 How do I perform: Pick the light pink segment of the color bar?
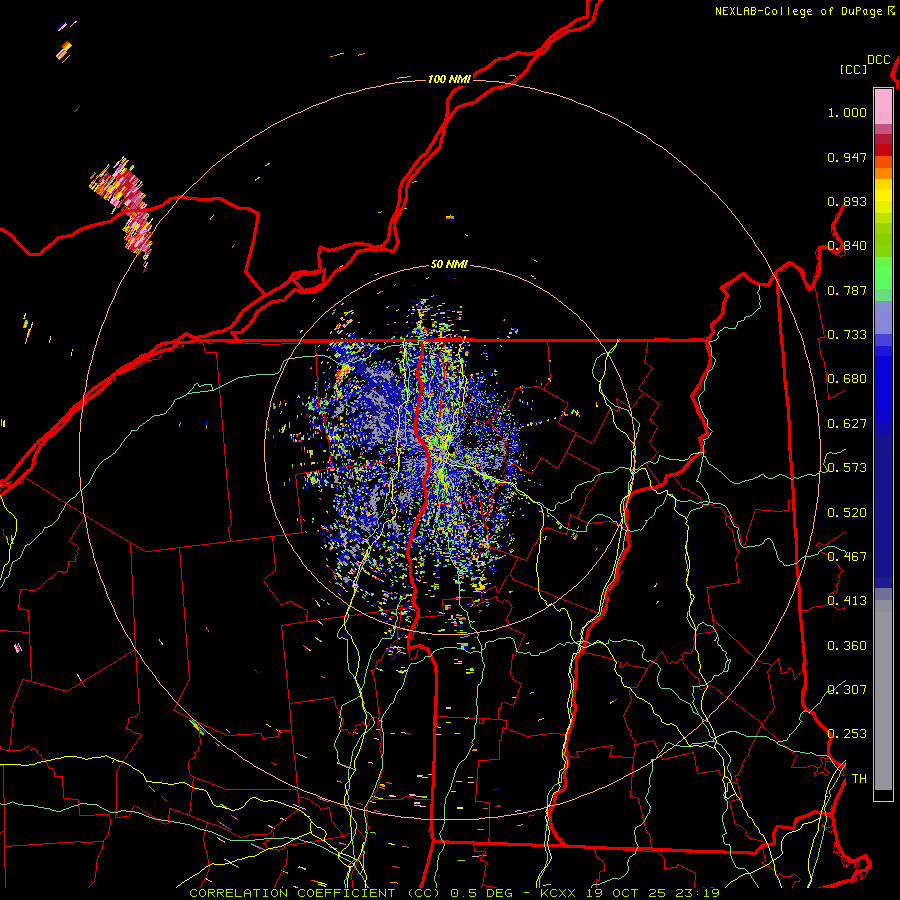point(883,107)
